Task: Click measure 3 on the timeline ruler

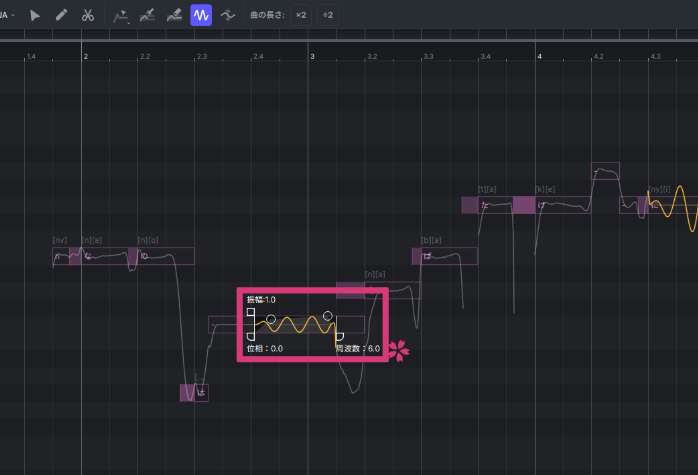Action: pyautogui.click(x=313, y=57)
